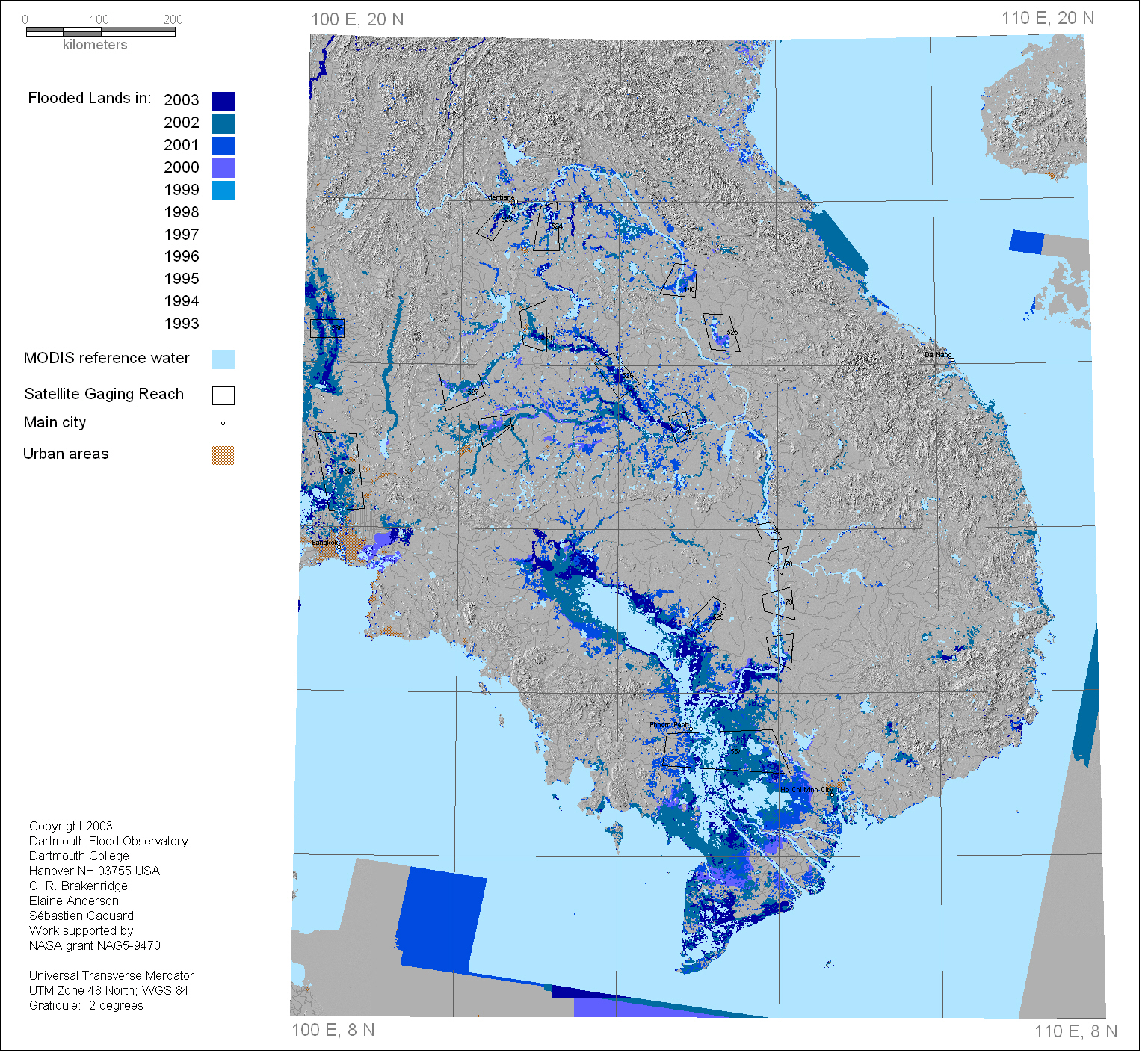The image size is (1148, 1059).
Task: Click the Phnom Penh city label
Action: coord(669,725)
